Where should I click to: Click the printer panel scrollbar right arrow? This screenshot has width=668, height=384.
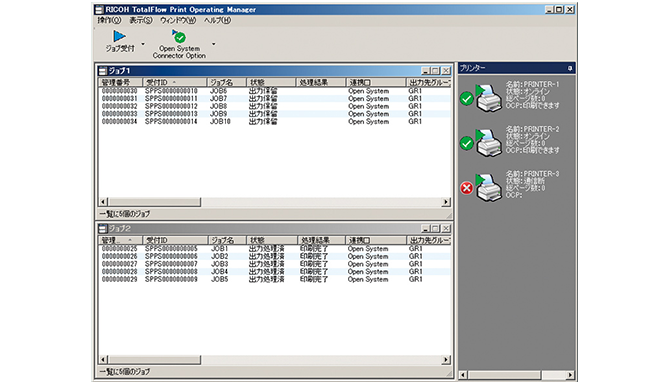(x=570, y=375)
